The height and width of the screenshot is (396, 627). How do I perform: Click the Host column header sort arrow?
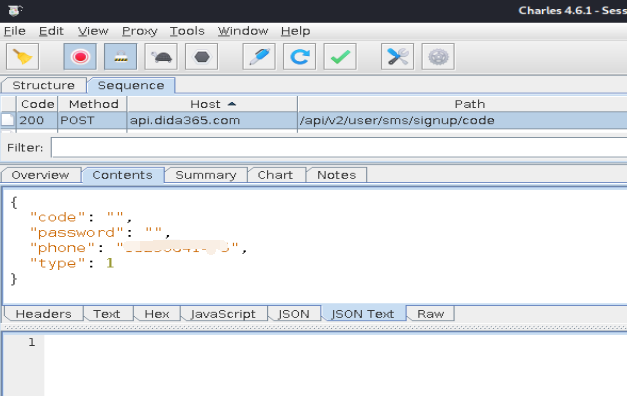pos(232,104)
